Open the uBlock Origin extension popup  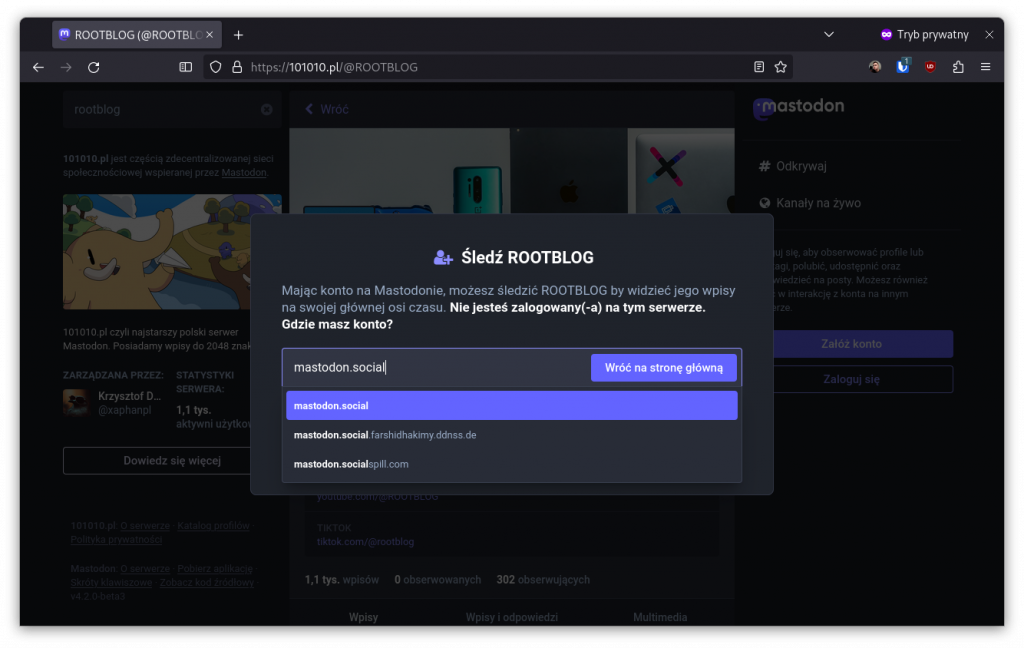[932, 66]
